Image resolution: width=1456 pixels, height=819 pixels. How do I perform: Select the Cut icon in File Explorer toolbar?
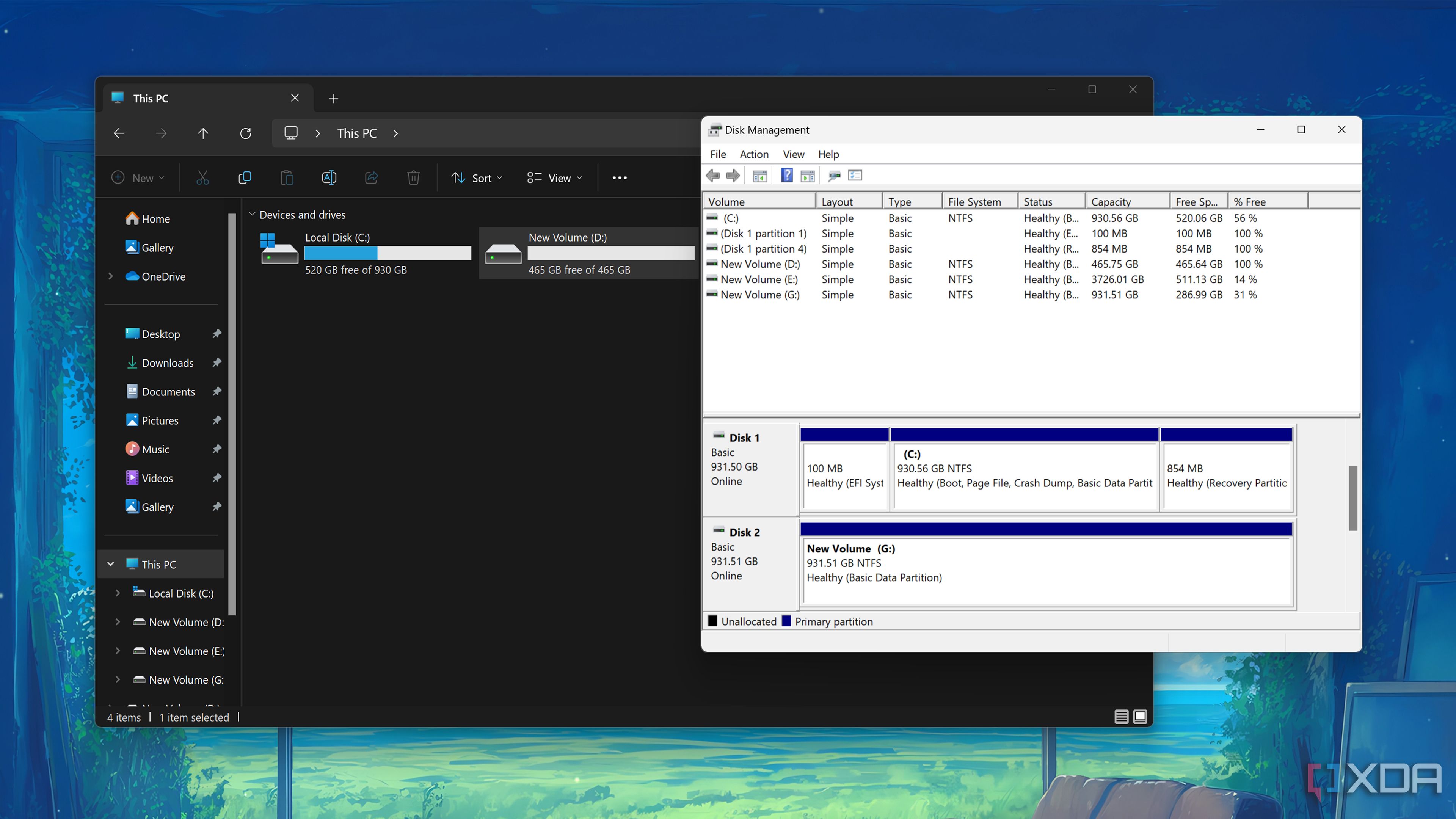pyautogui.click(x=202, y=177)
